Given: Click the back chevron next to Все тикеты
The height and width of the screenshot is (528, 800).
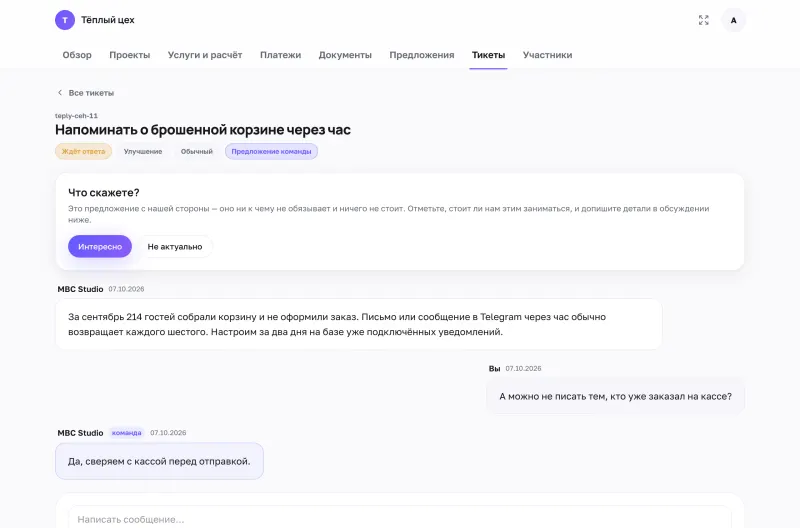Looking at the screenshot, I should [x=60, y=93].
